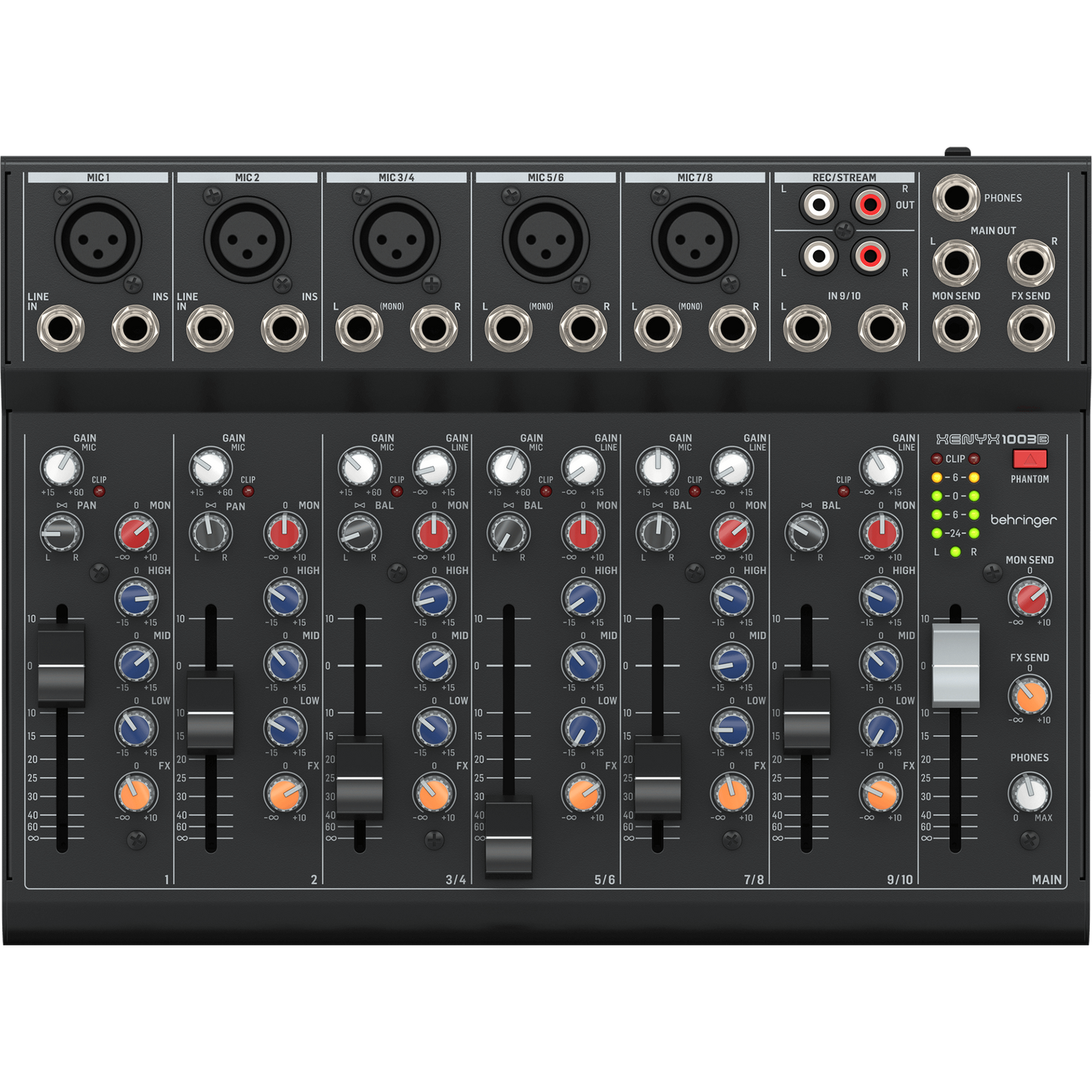Click channel 3/4 orange FX knob
Screen dimensions: 1092x1092
(434, 793)
